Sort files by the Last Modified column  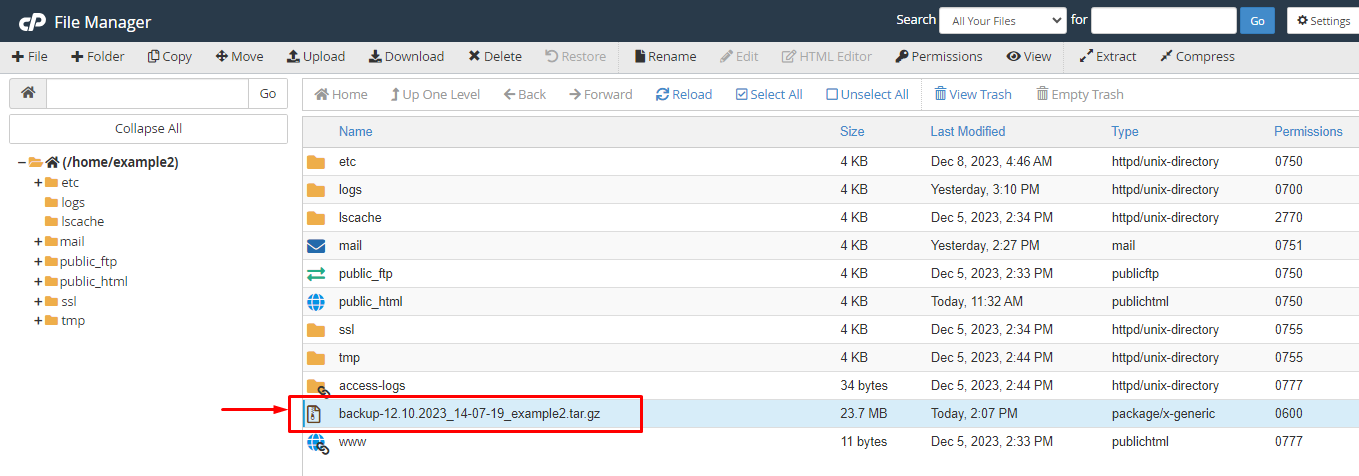(967, 131)
